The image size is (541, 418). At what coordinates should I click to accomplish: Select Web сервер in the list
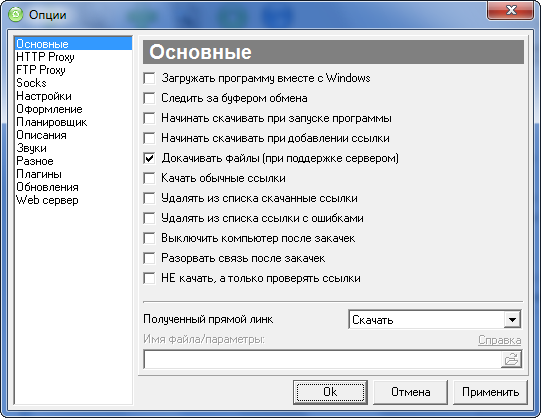(x=73, y=200)
